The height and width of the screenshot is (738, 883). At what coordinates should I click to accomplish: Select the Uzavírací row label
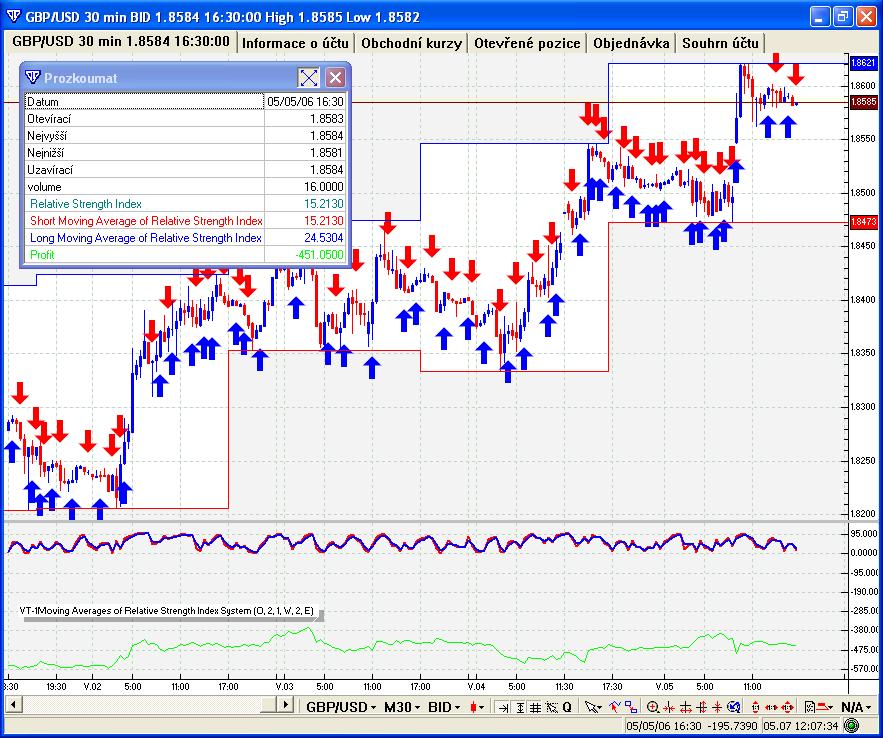tap(50, 169)
